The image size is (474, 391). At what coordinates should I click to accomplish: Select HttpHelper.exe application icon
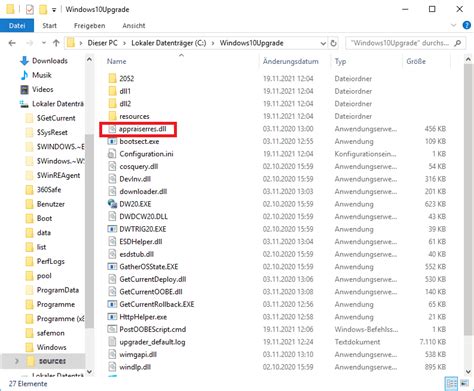[x=112, y=317]
